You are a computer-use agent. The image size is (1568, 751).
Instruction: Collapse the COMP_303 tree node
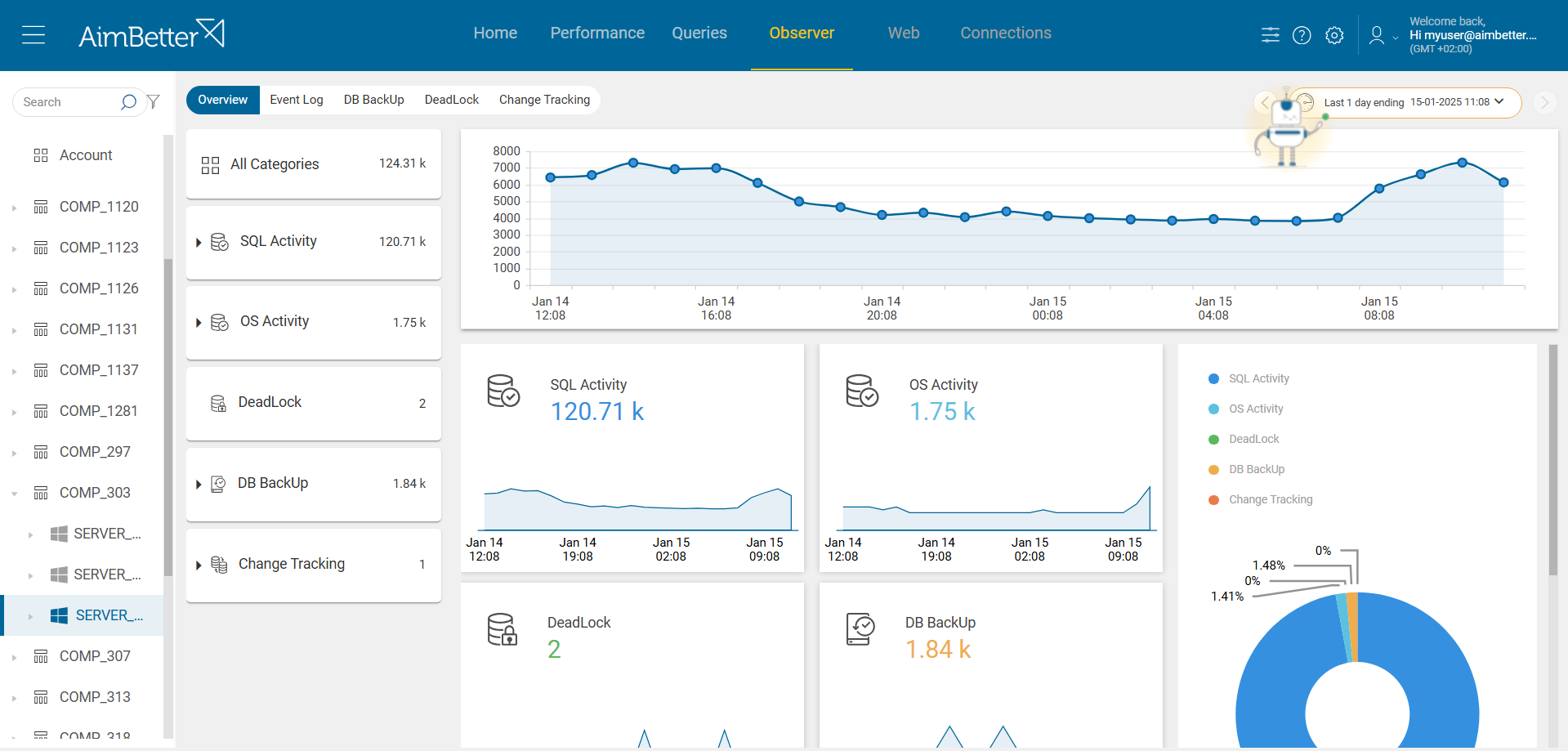tap(14, 494)
